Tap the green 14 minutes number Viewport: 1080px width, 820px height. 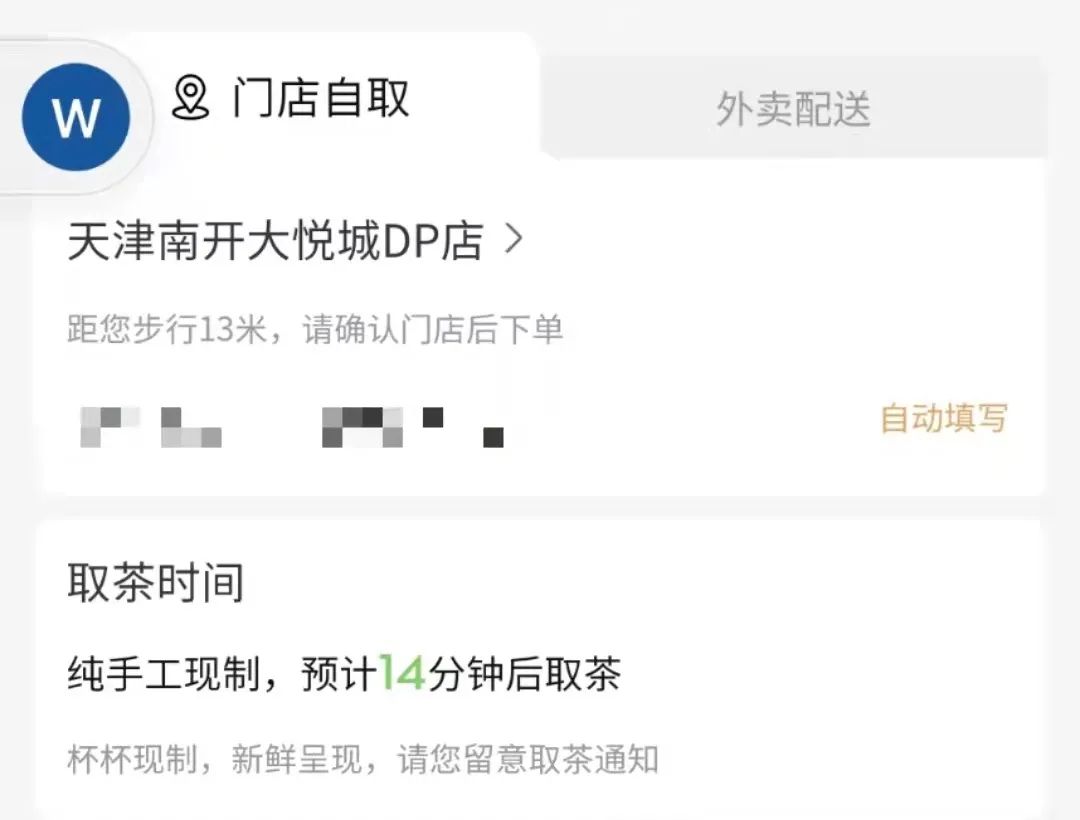coord(403,672)
